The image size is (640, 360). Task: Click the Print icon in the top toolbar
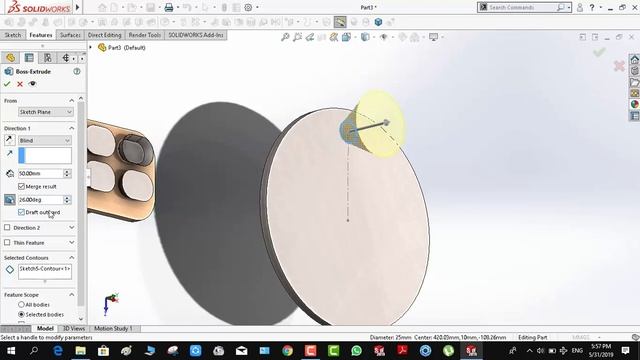[169, 7]
